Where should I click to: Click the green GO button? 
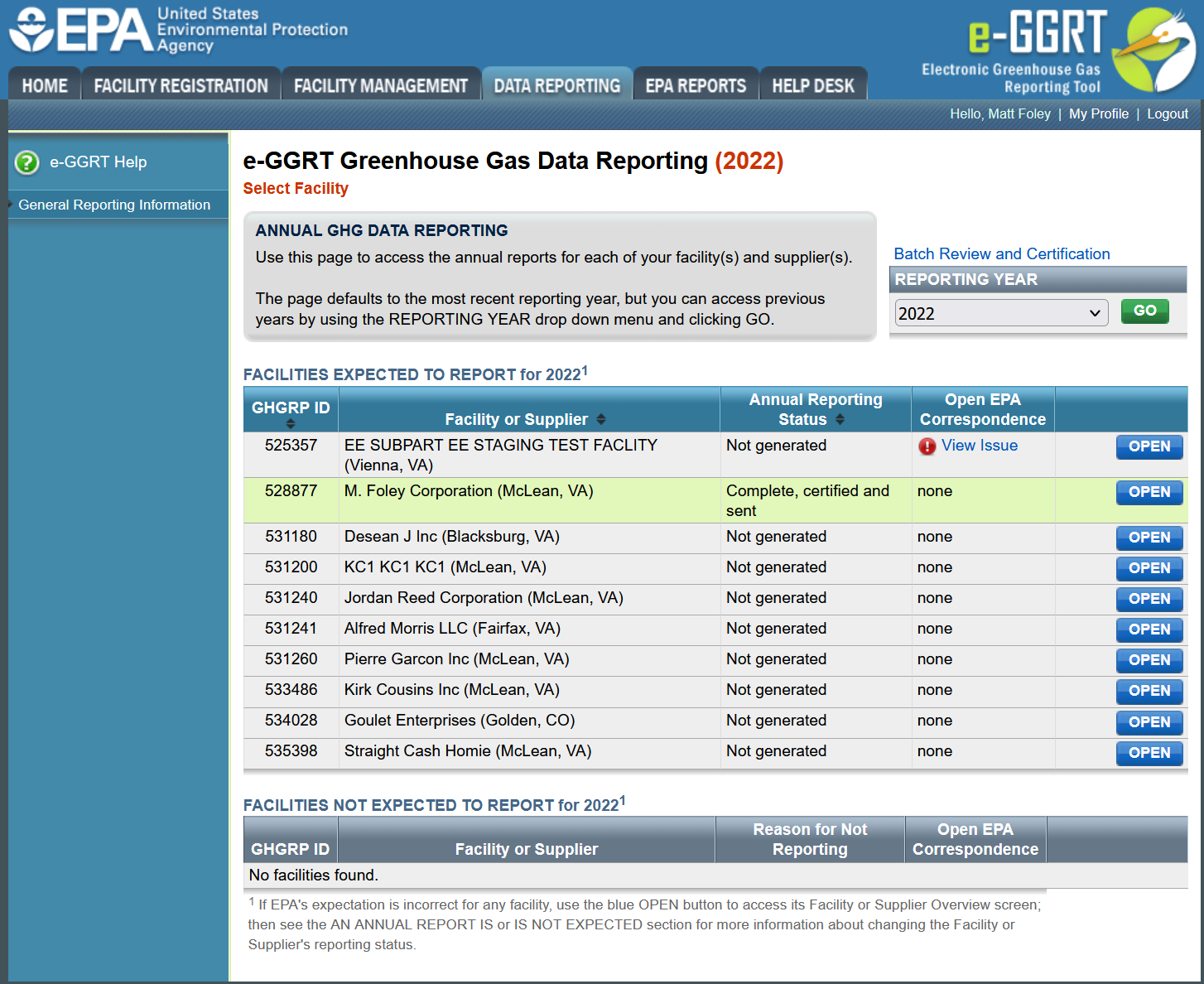1145,311
